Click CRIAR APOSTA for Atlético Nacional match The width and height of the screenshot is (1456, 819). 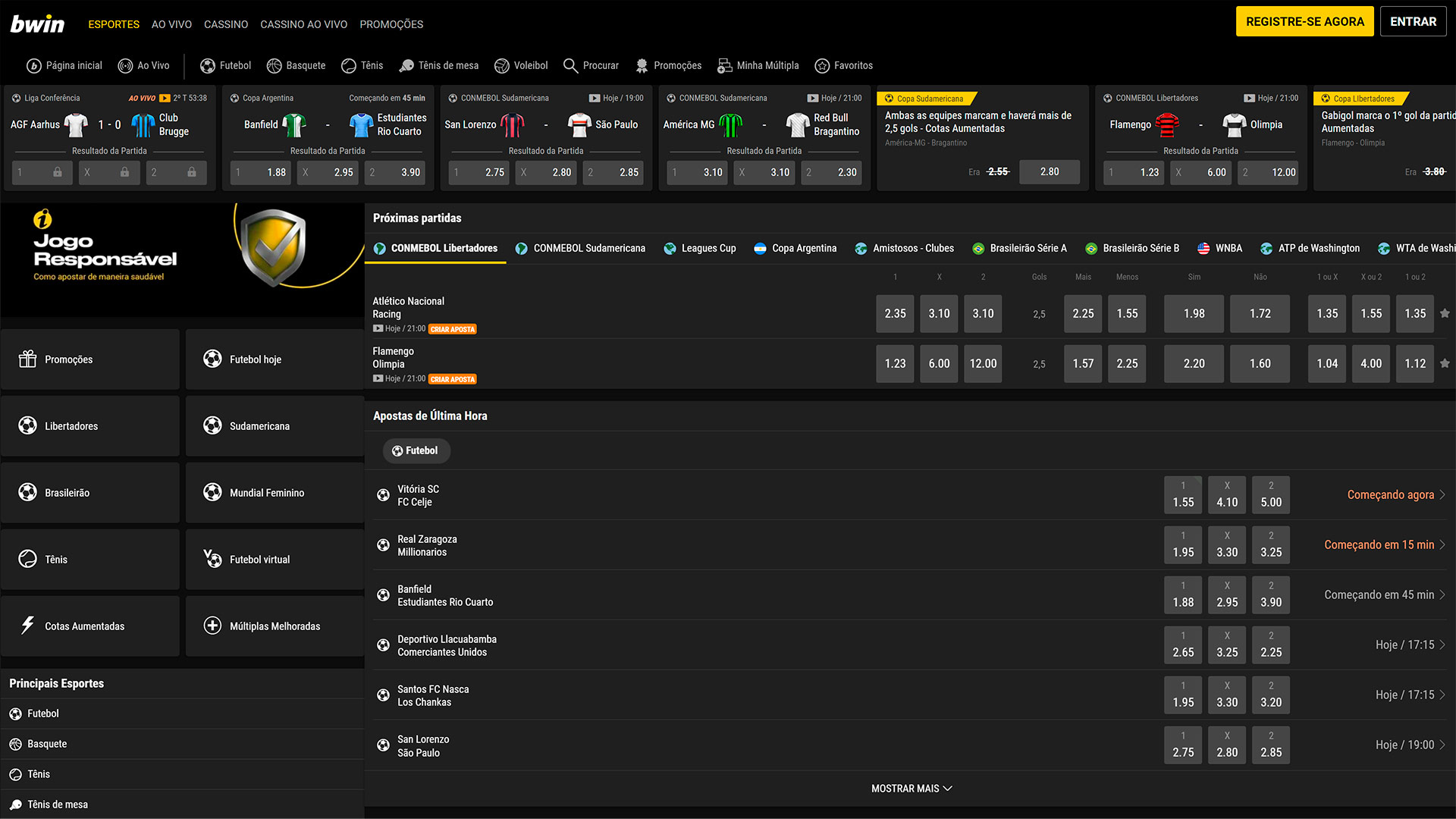click(x=453, y=329)
